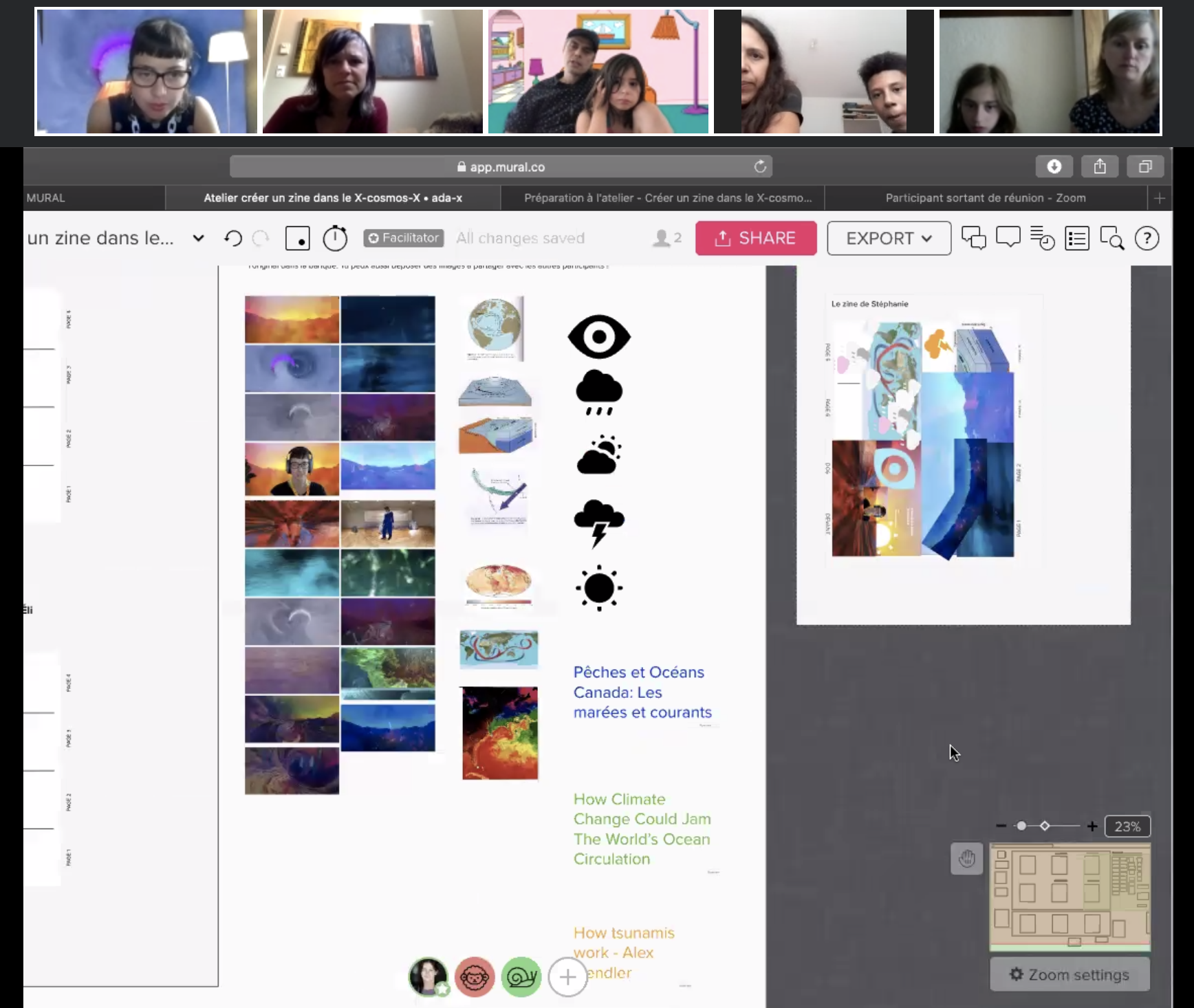Open a new browser tab with plus

coord(1160,198)
